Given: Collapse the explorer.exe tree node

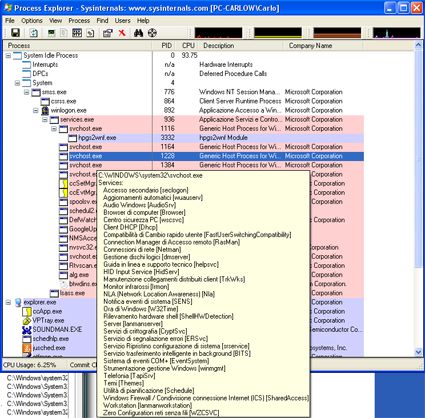Looking at the screenshot, I should [8, 303].
